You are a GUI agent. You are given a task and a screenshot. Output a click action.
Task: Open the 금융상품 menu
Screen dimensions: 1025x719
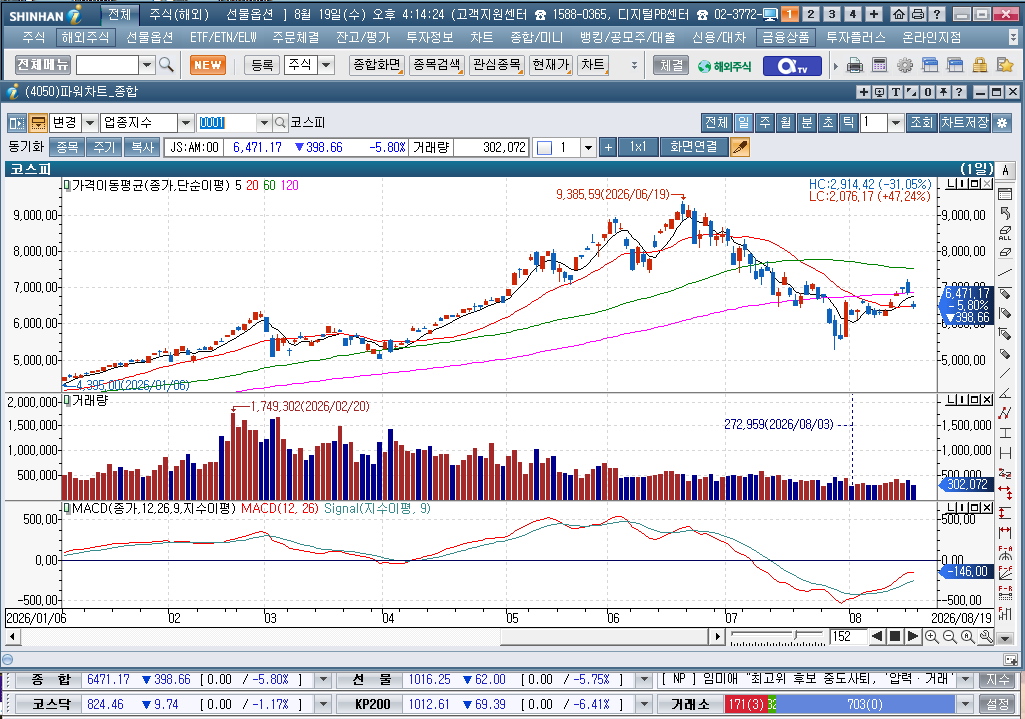(785, 38)
